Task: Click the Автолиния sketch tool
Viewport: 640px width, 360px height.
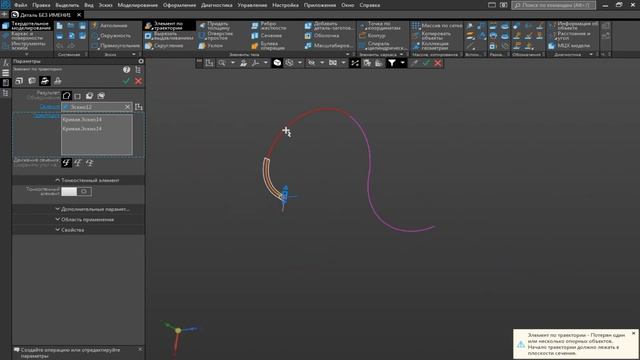Action: coord(109,25)
